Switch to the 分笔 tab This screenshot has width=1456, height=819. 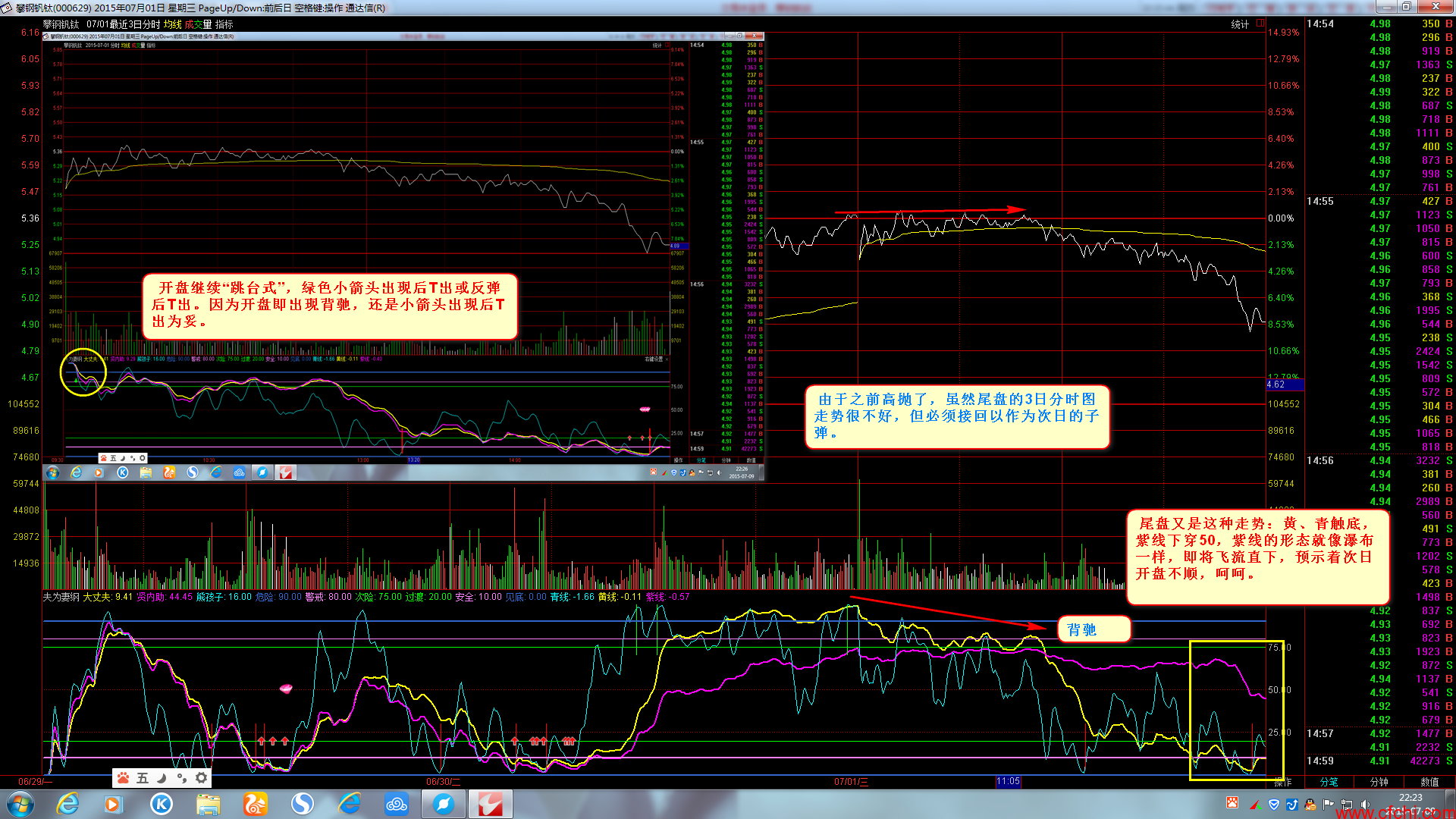[1329, 782]
